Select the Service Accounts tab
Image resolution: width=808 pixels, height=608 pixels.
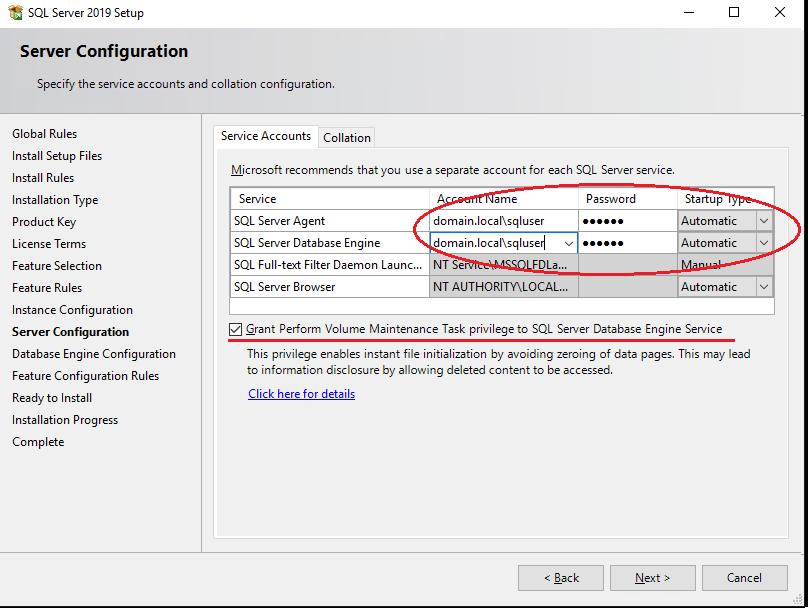(x=265, y=137)
